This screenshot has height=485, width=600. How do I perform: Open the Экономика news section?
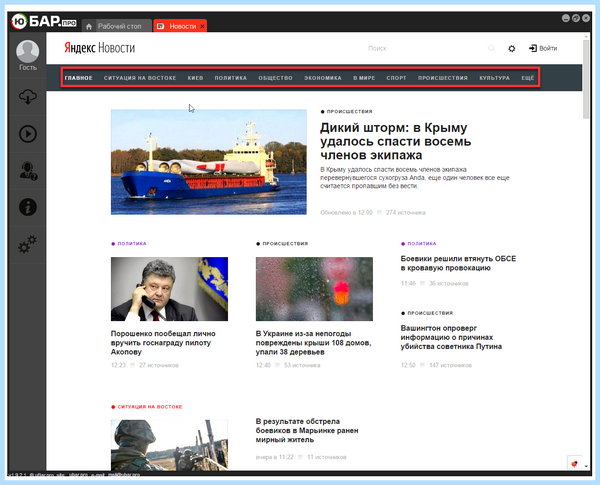(323, 78)
